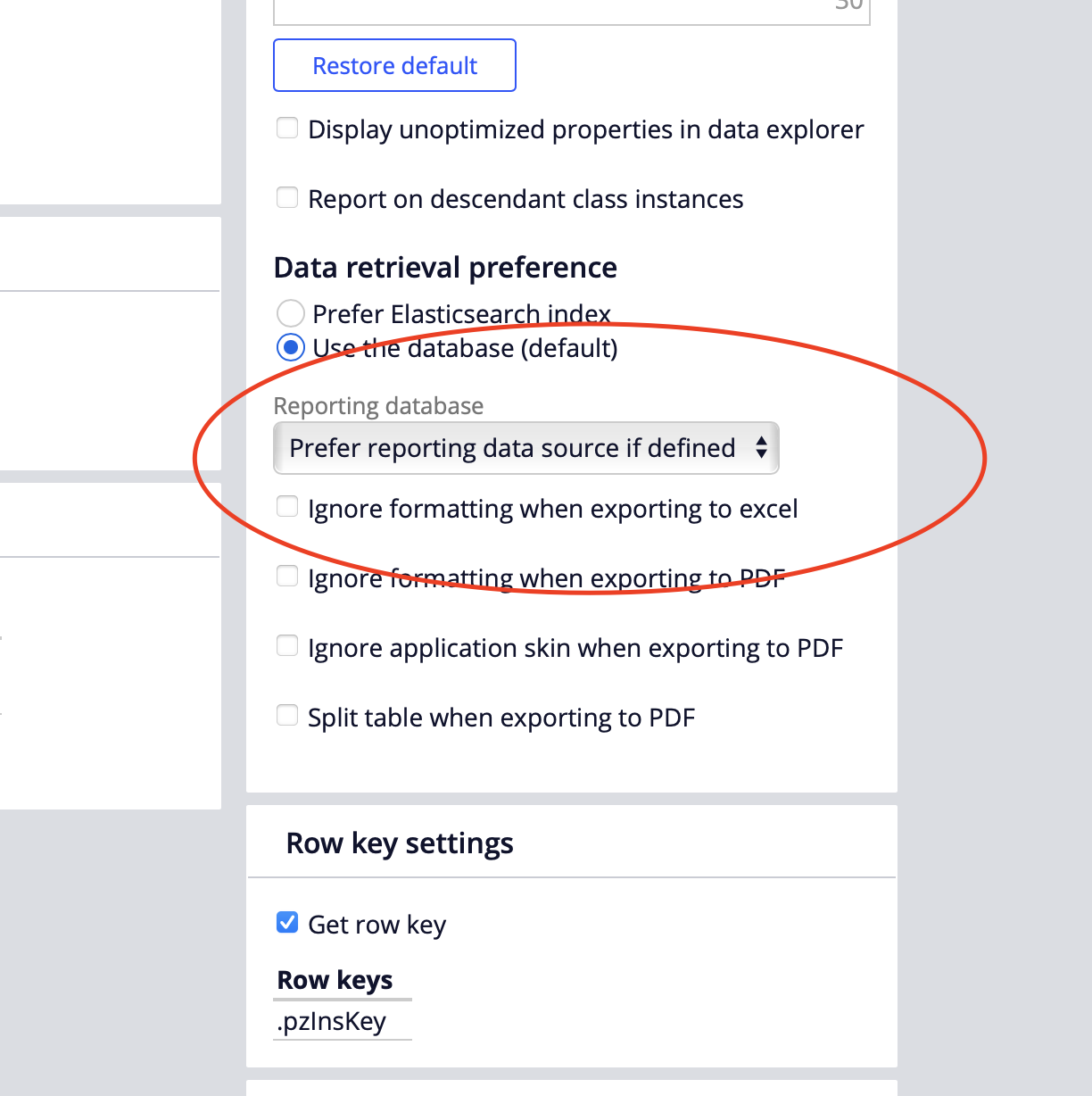The height and width of the screenshot is (1096, 1092).
Task: Check Ignore application skin when exporting to PDF
Action: coord(287,645)
